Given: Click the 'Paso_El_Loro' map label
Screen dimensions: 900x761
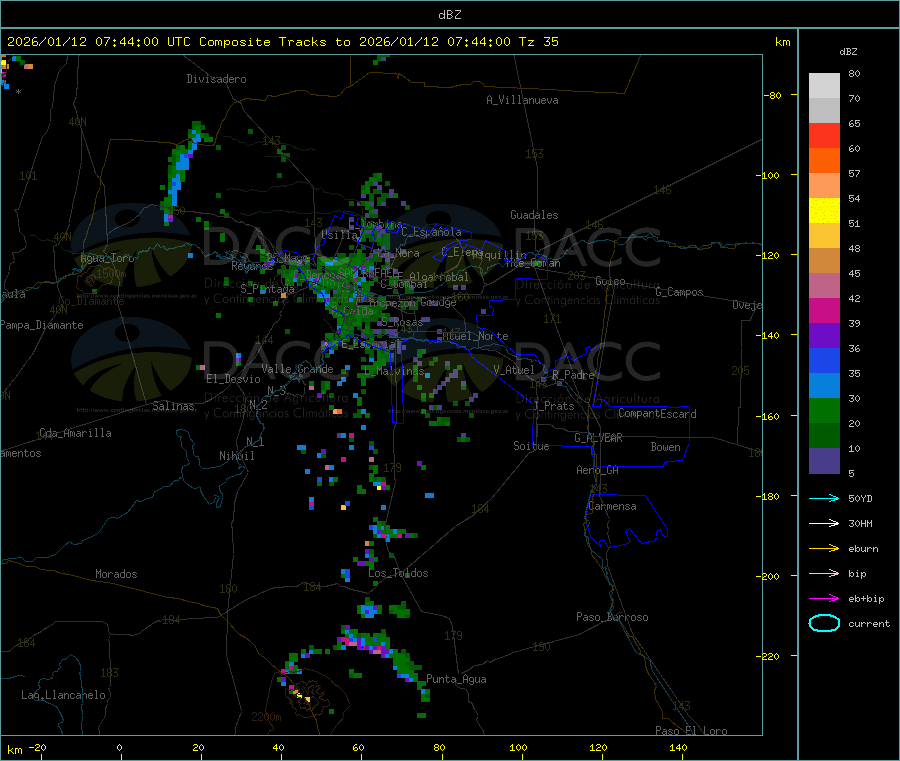Looking at the screenshot, I should 692,731.
